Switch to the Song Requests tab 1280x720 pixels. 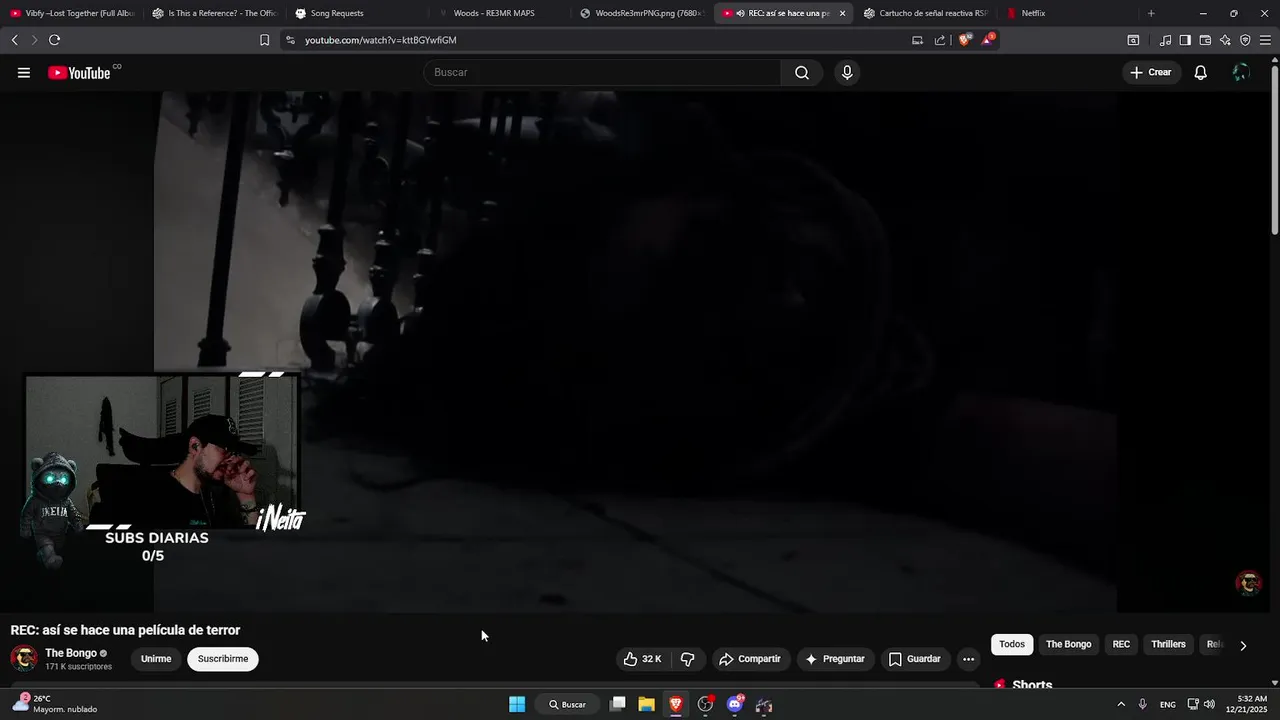point(357,13)
